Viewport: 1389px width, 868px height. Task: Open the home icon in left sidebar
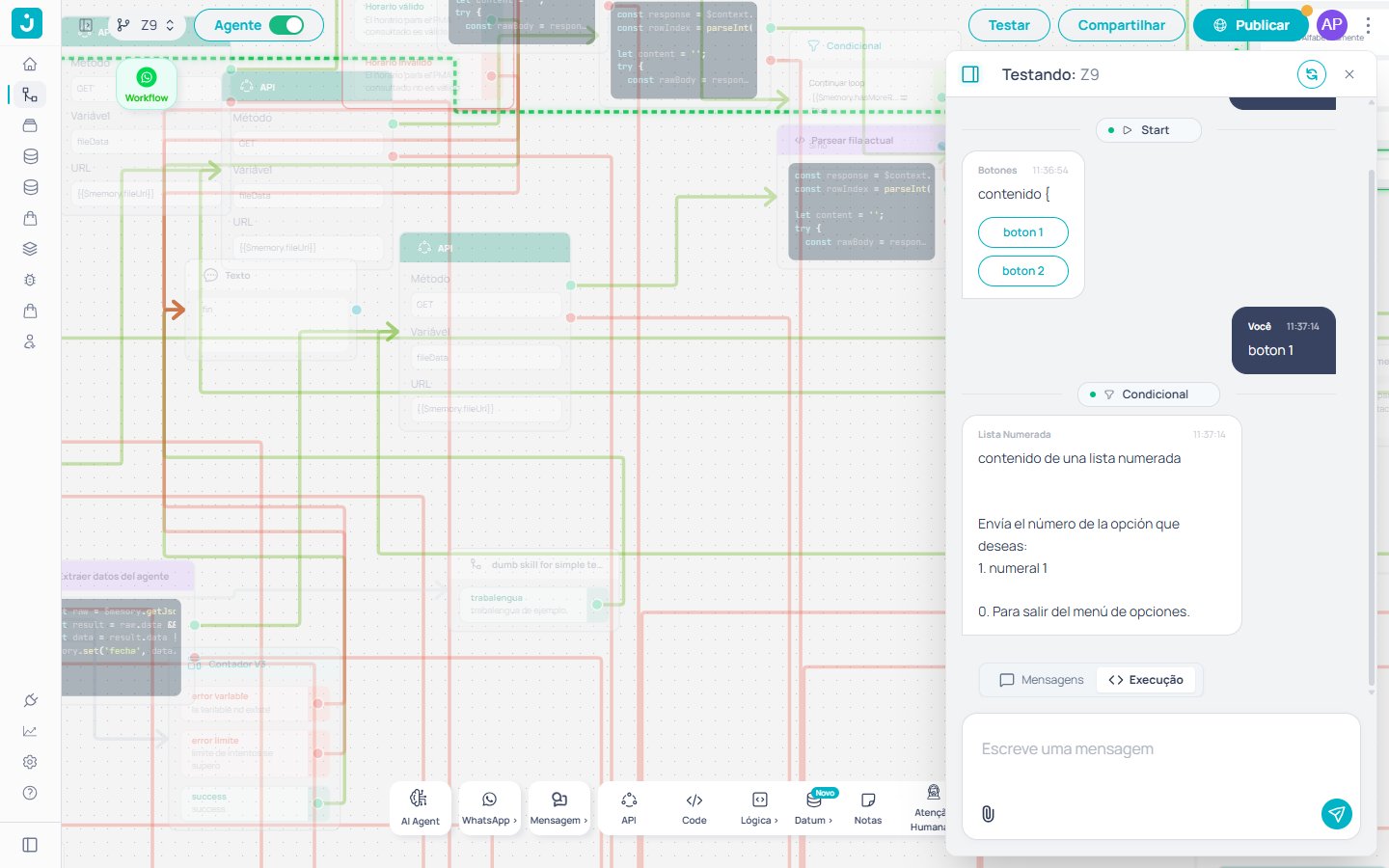tap(30, 64)
